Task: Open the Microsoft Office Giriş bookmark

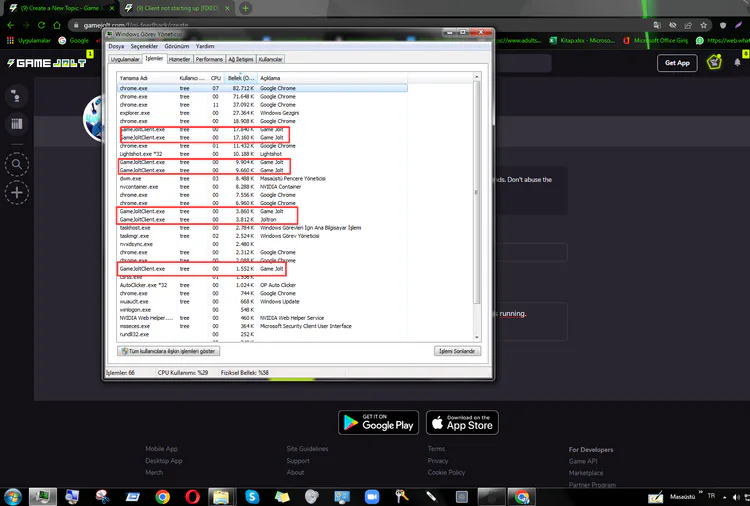Action: pyautogui.click(x=655, y=41)
